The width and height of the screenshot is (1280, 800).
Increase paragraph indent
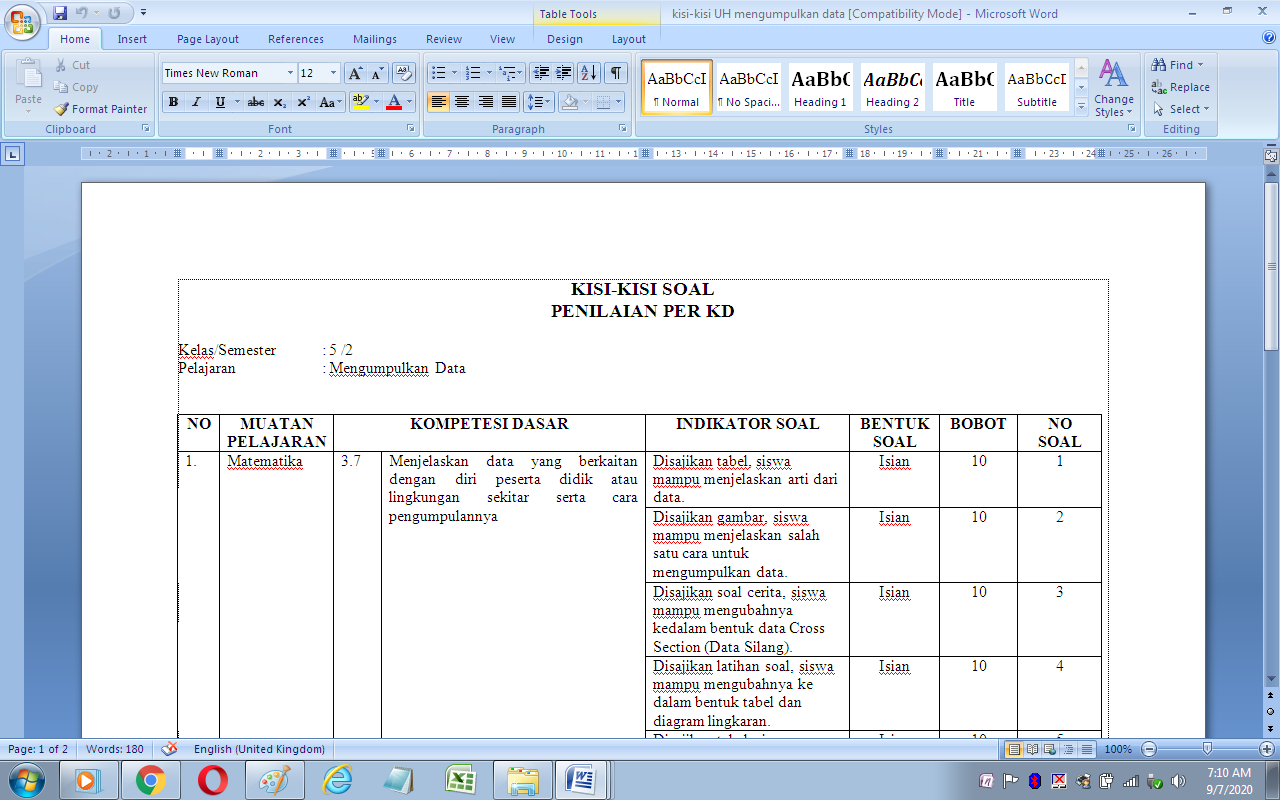click(564, 73)
